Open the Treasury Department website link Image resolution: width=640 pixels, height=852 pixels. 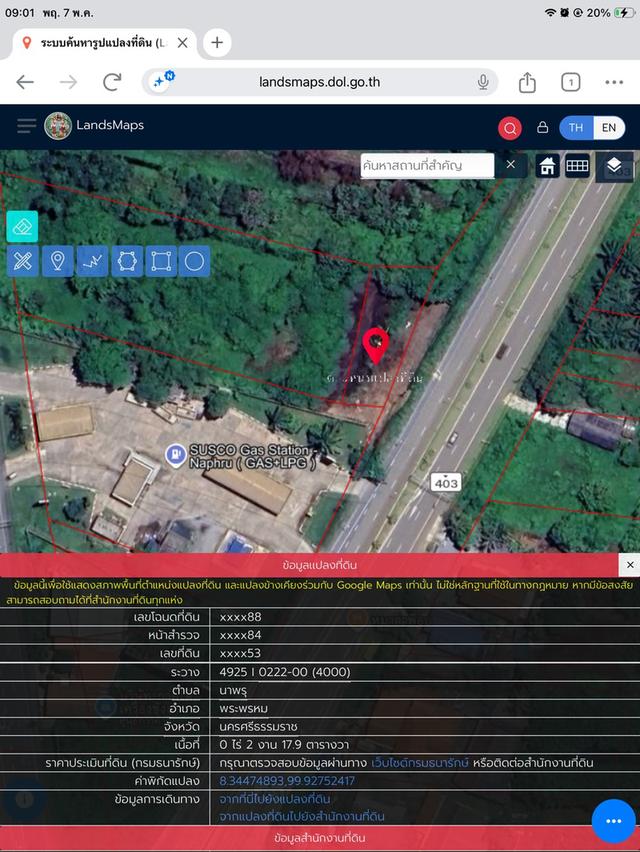(x=420, y=763)
